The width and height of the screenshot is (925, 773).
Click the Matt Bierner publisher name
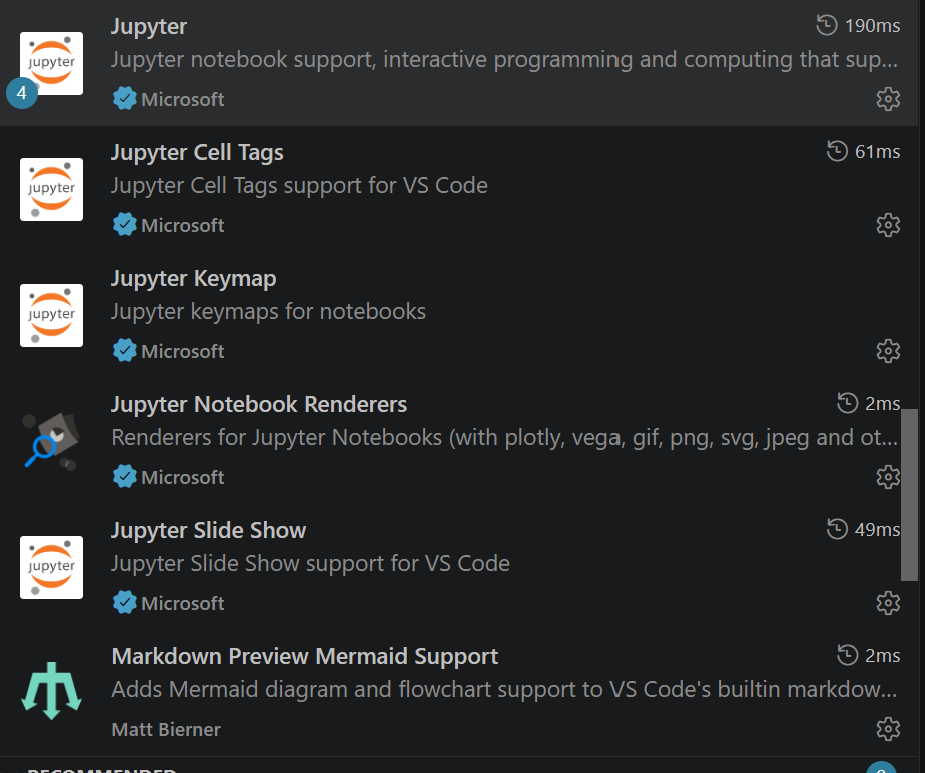click(x=166, y=729)
